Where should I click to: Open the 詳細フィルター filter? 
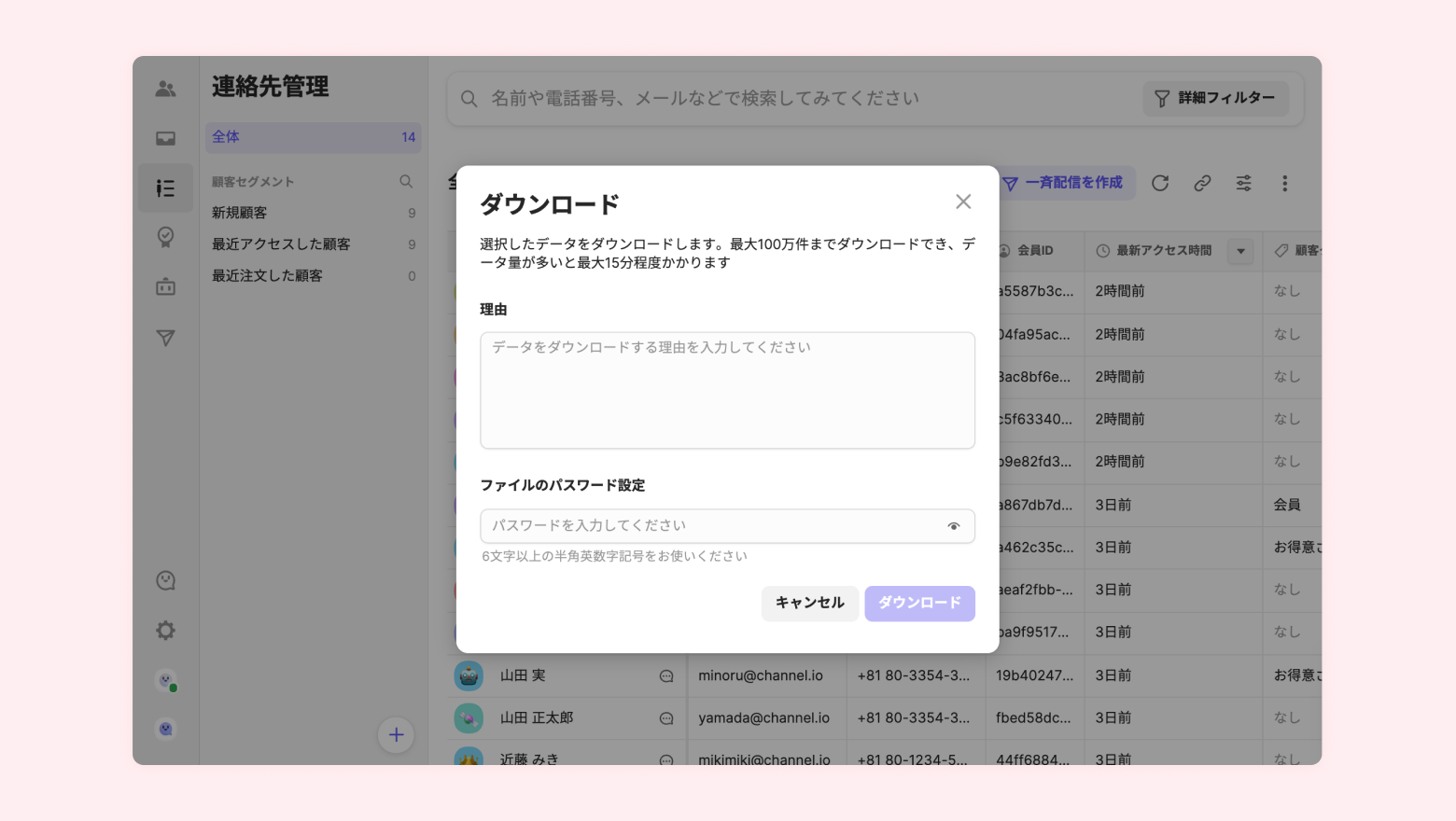(1214, 98)
